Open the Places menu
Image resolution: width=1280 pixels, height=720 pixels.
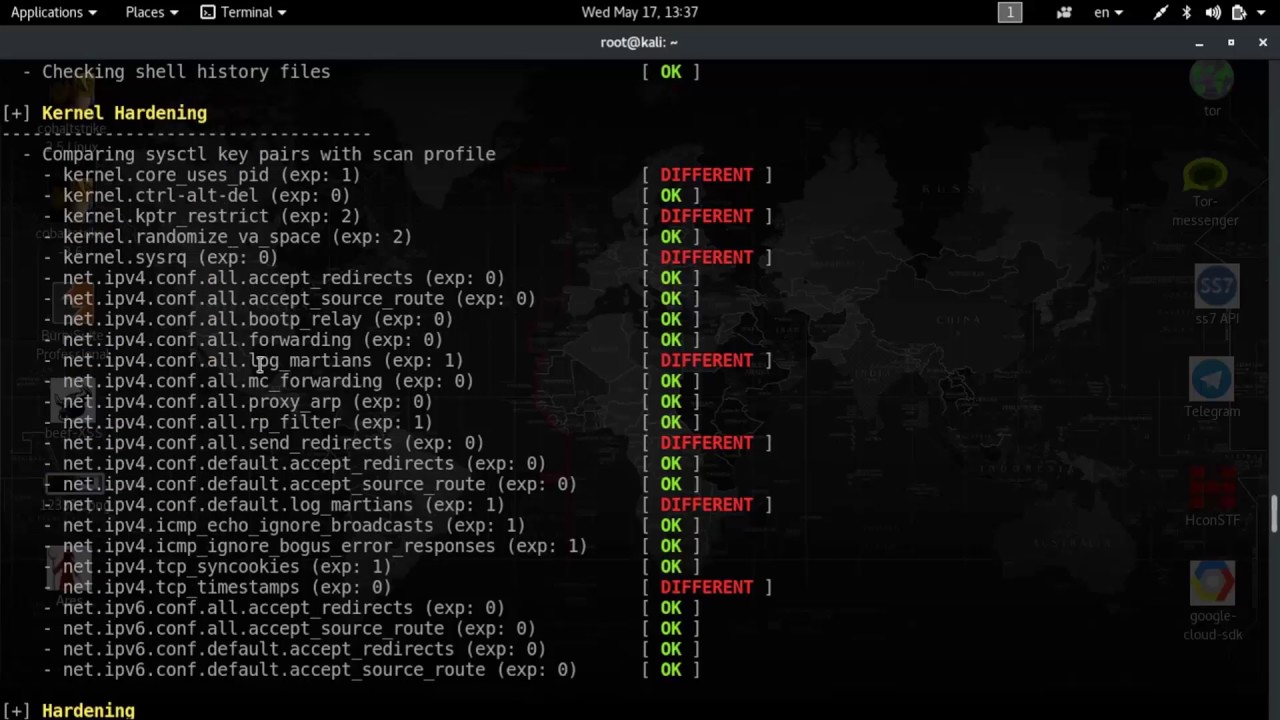(152, 12)
